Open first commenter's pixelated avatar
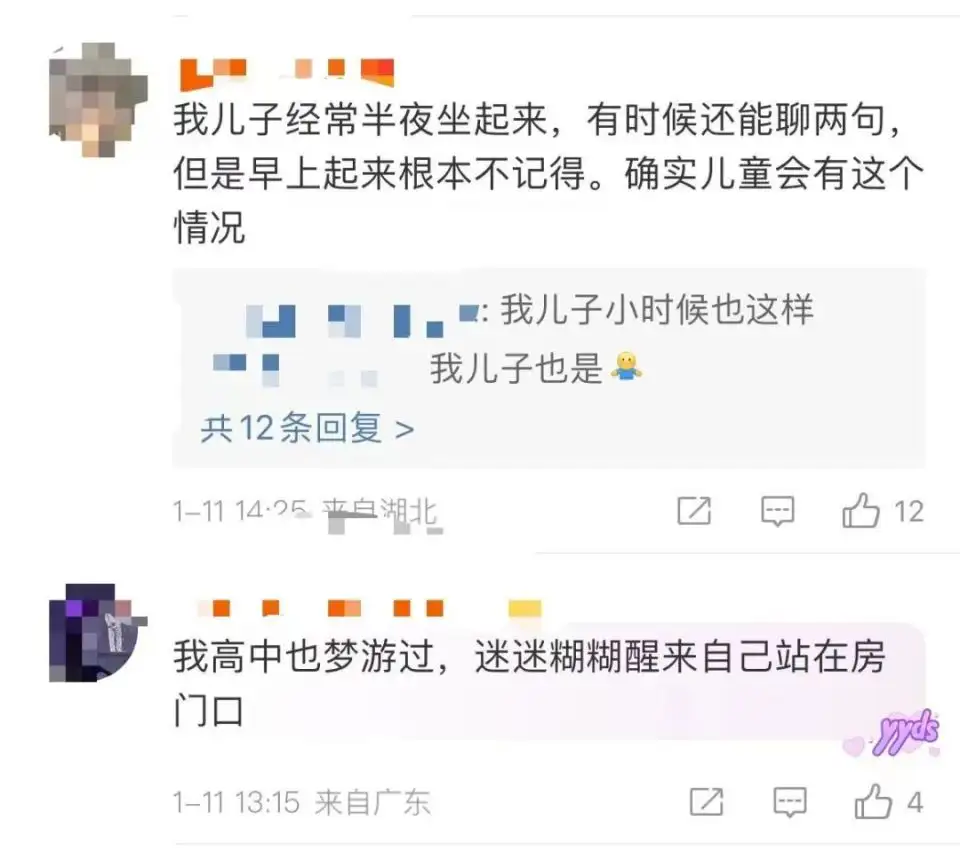This screenshot has width=960, height=860. [98, 99]
